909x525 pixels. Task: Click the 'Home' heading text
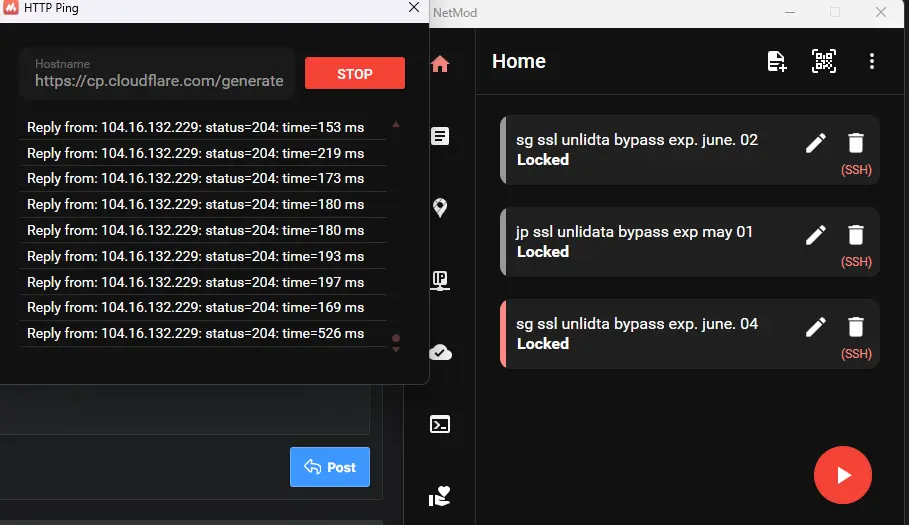(519, 61)
